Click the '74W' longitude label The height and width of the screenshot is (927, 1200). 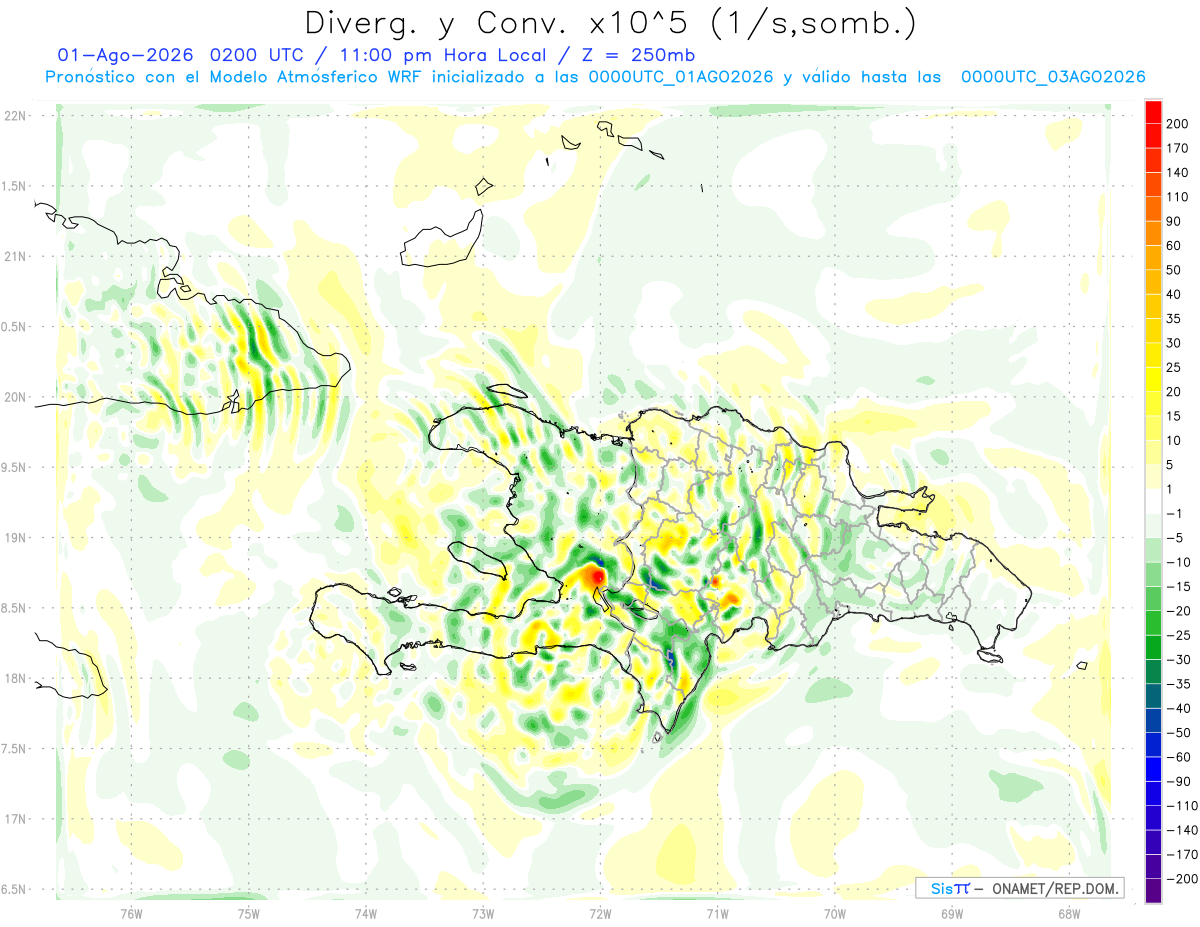tap(365, 913)
